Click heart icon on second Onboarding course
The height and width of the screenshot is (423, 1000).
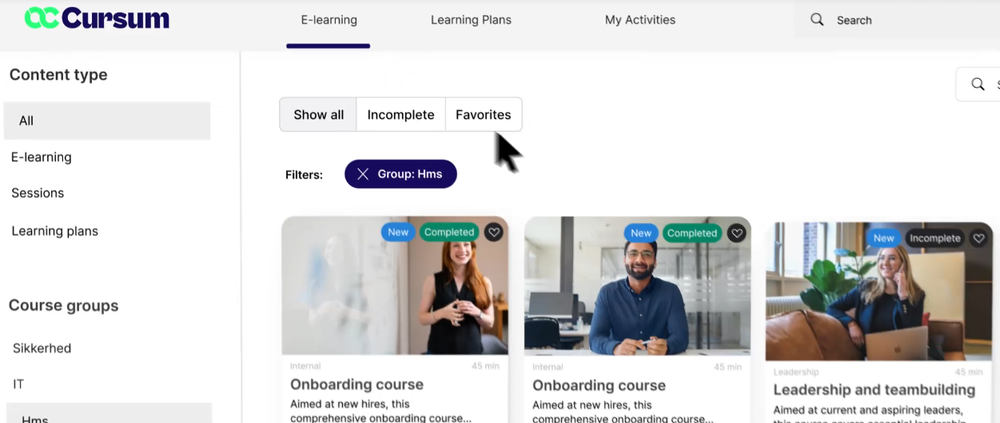(737, 233)
